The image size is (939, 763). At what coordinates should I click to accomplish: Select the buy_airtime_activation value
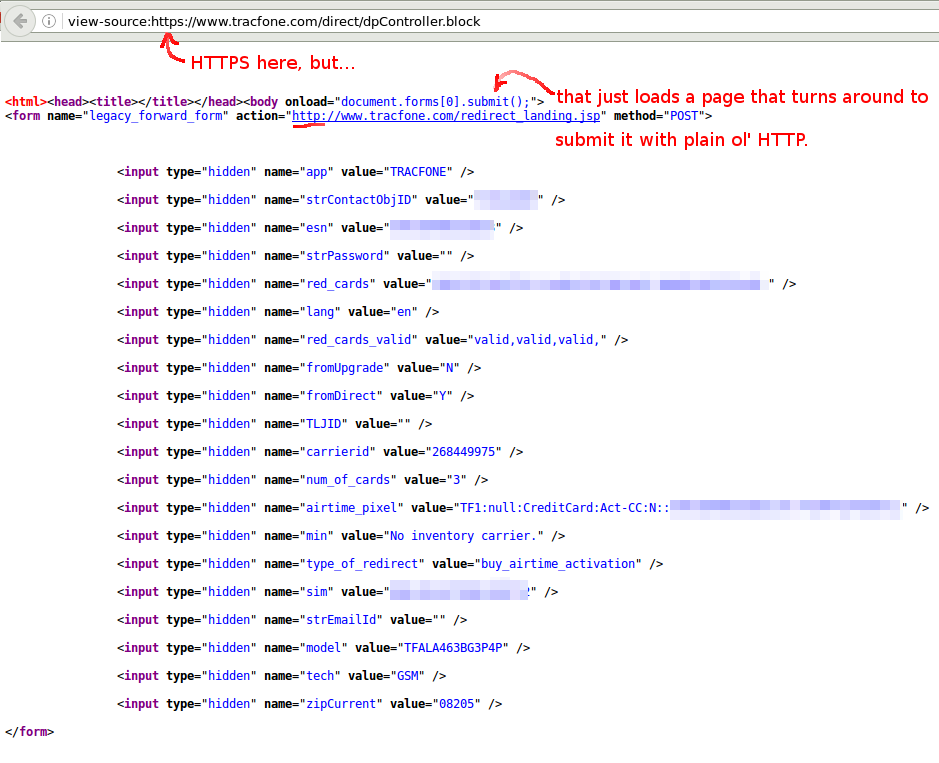point(558,564)
